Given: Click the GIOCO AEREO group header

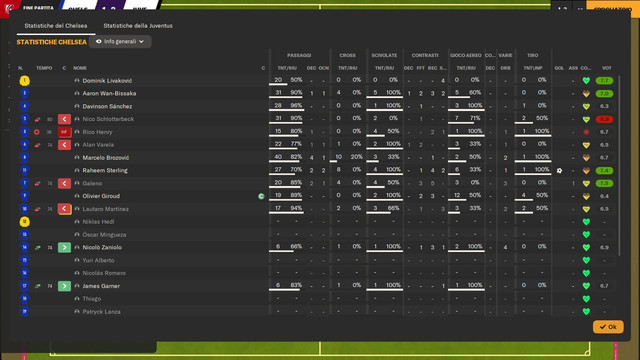Looking at the screenshot, I should pyautogui.click(x=466, y=55).
